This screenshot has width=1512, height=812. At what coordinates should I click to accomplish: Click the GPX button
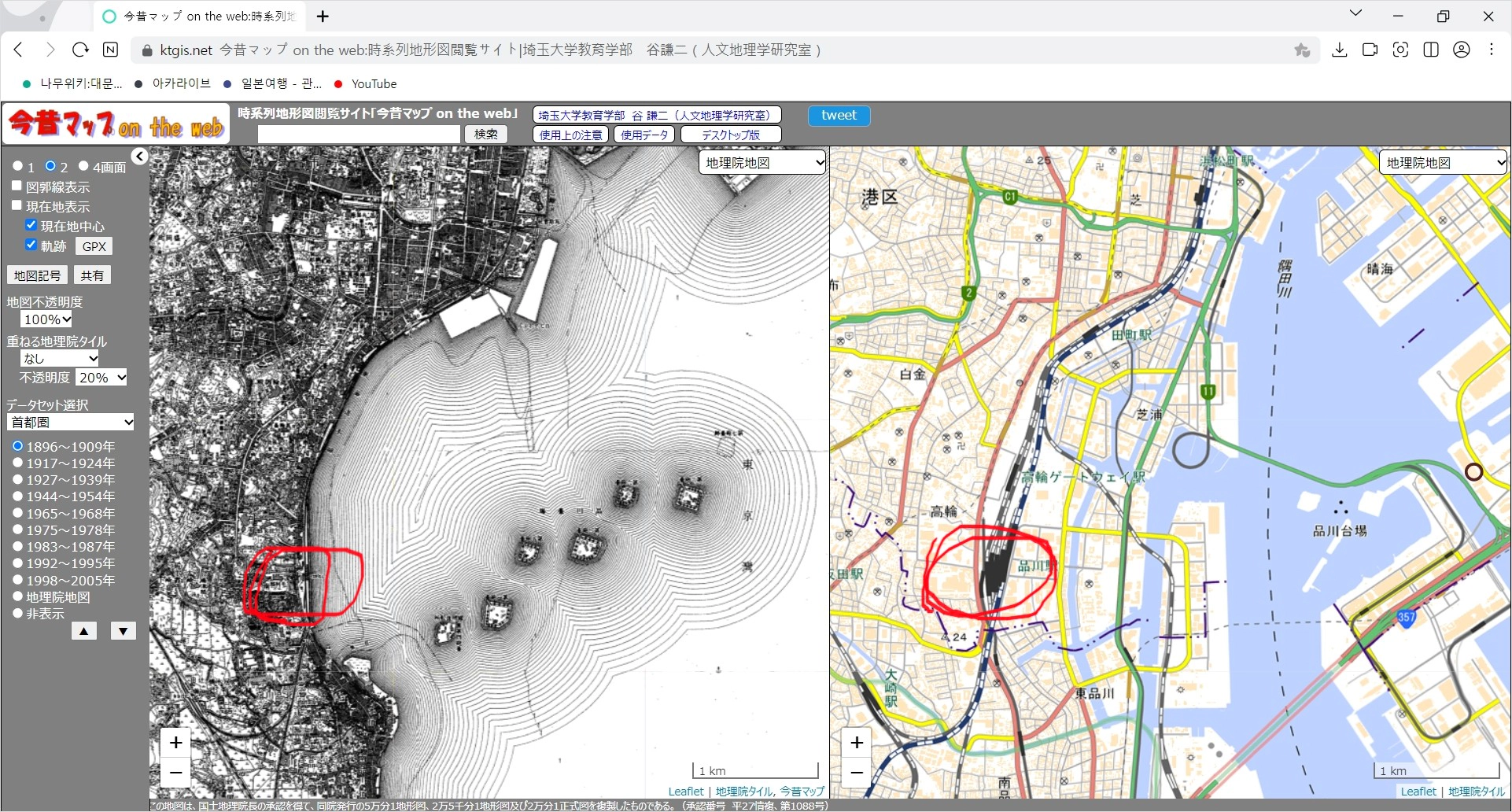[94, 246]
